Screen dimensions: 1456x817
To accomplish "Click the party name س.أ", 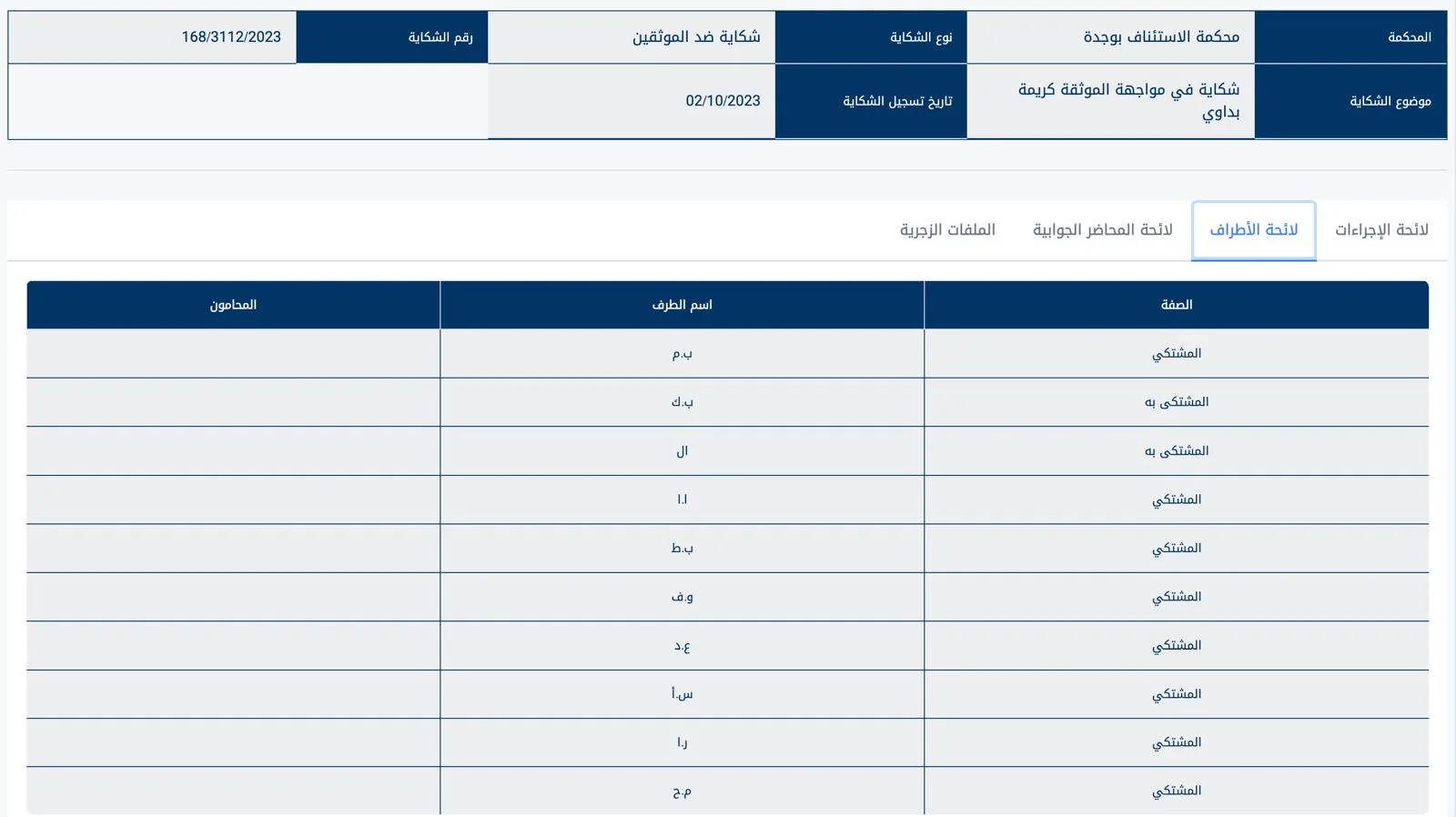I will [x=682, y=694].
